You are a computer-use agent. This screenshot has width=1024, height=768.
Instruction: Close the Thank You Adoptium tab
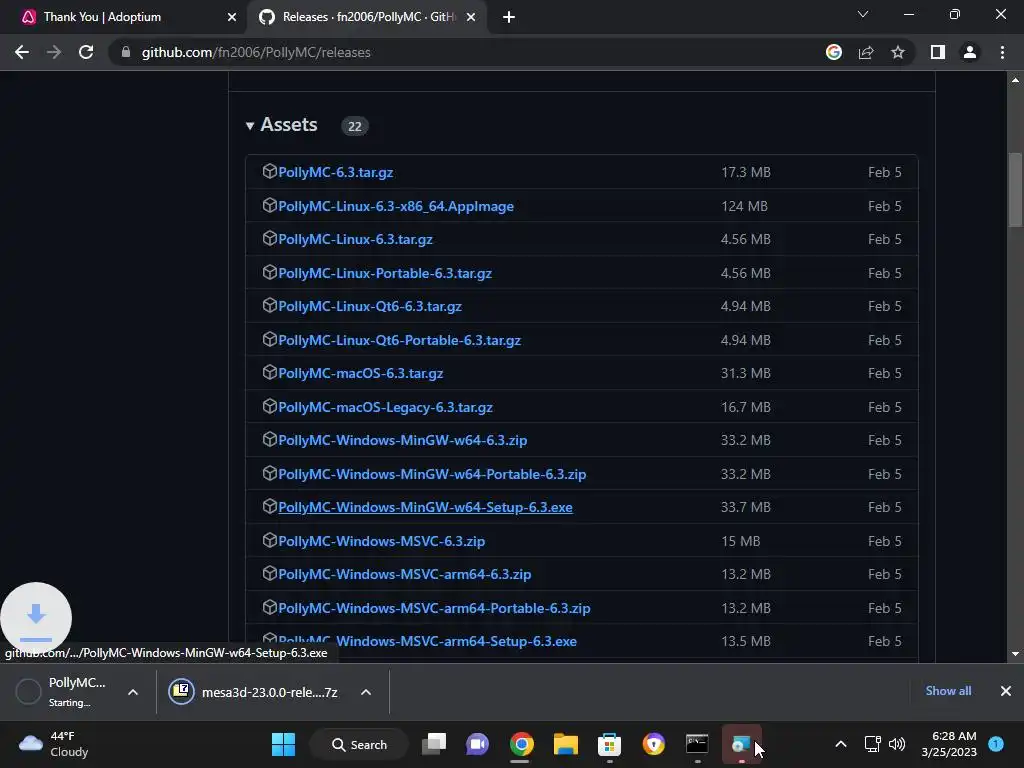(x=231, y=17)
